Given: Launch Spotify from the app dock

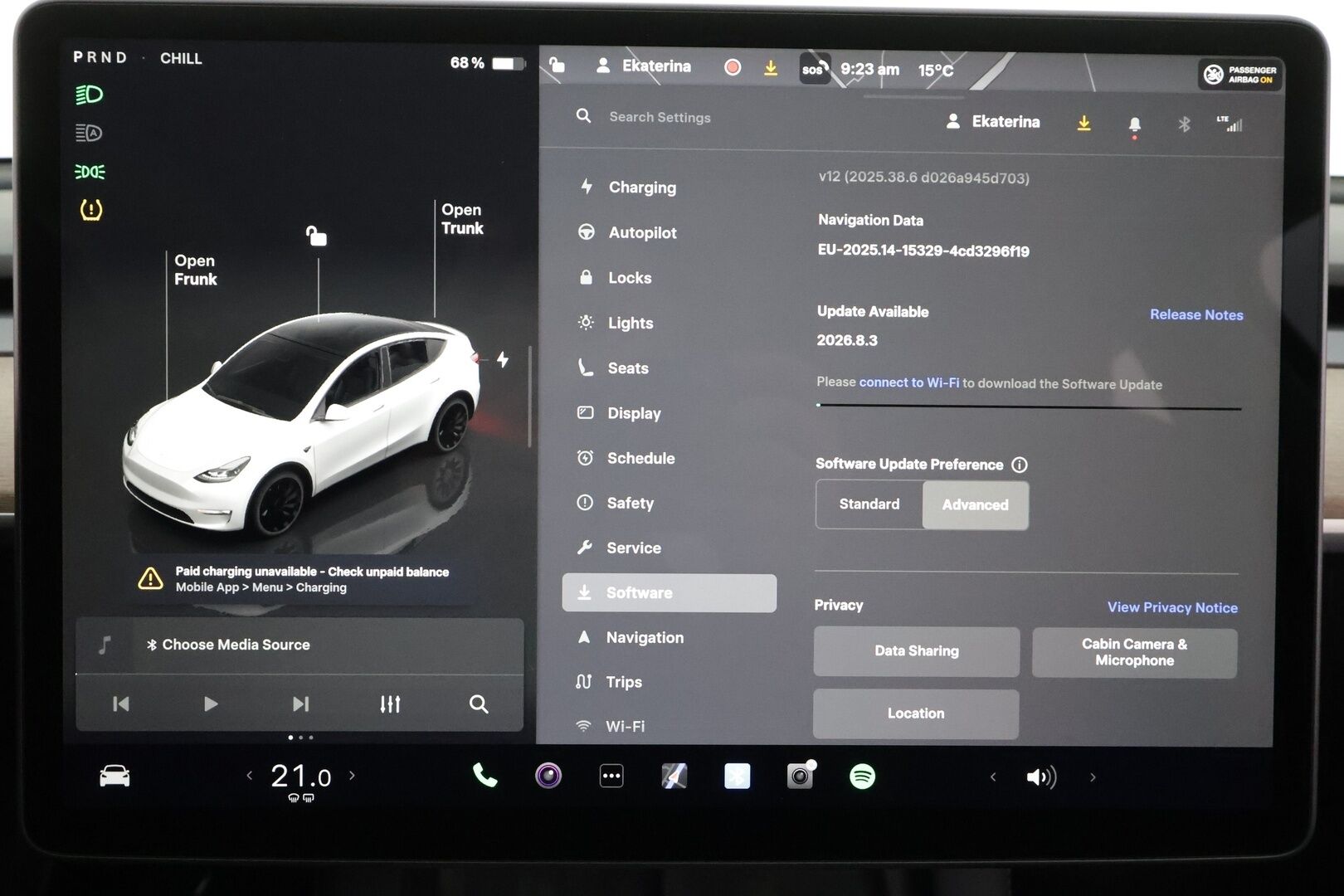Looking at the screenshot, I should point(863,776).
